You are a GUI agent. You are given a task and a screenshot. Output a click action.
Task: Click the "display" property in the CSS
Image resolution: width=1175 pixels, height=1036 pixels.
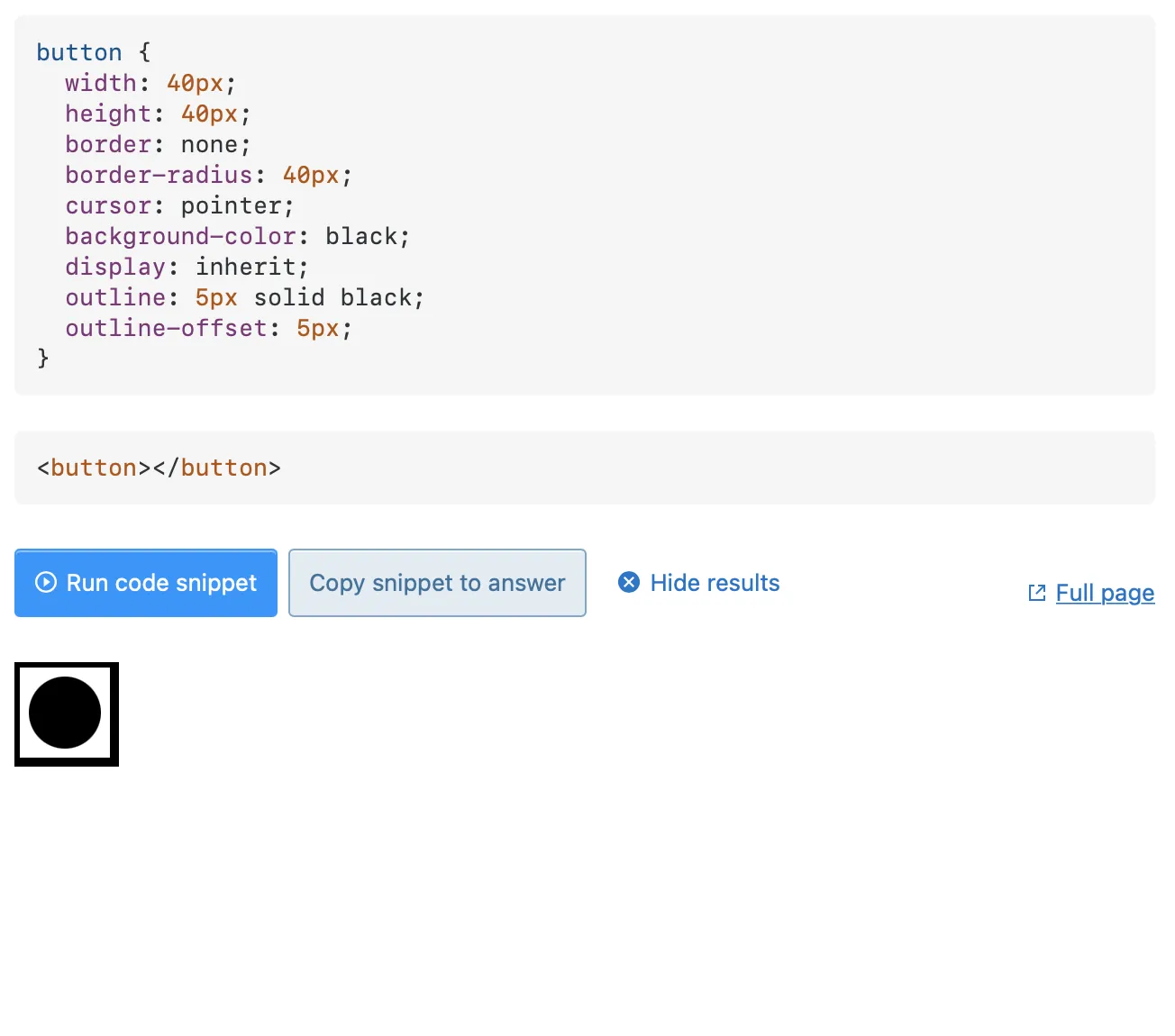pos(114,267)
